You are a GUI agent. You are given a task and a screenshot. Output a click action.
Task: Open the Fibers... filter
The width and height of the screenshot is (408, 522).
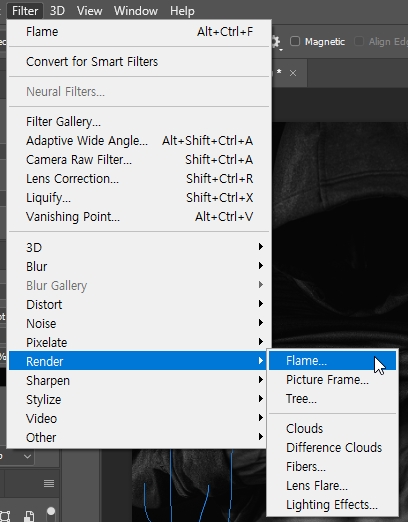tap(332, 467)
